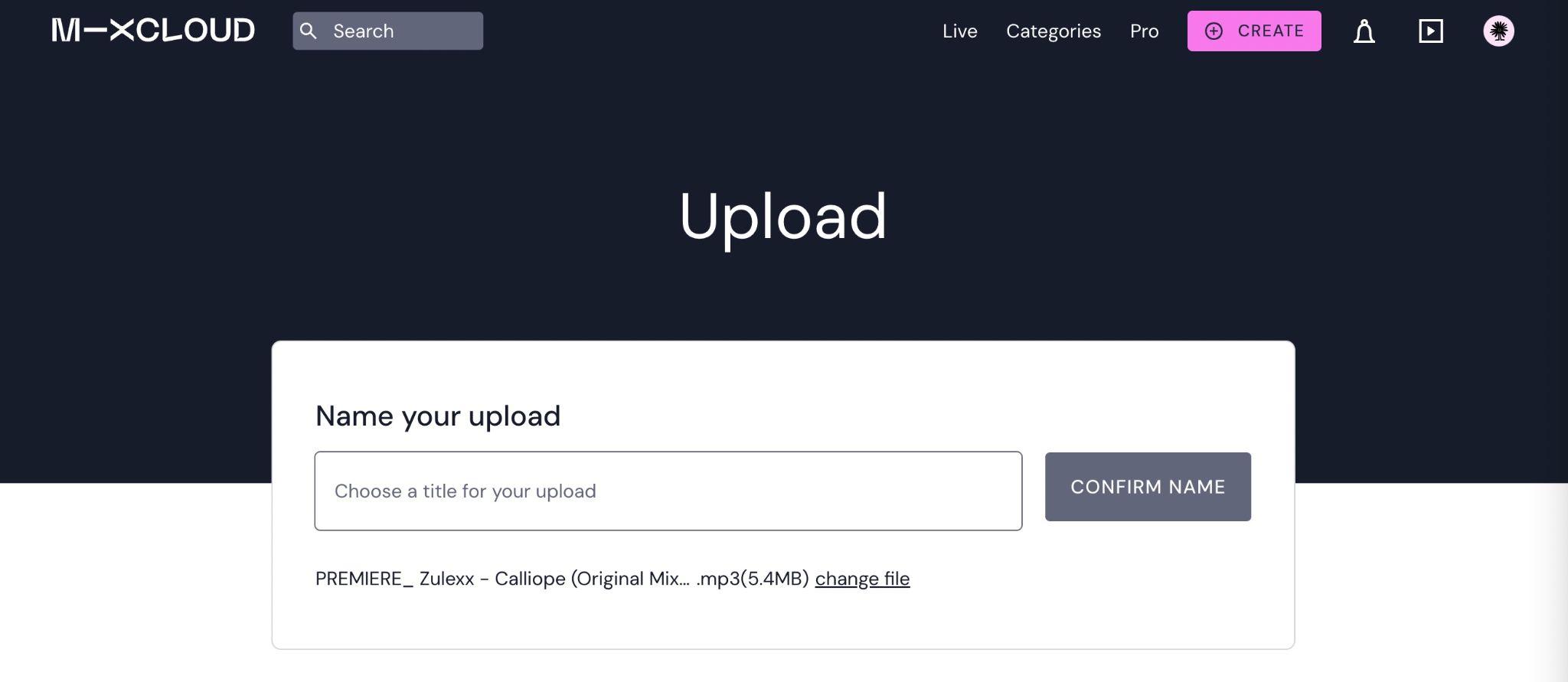Click the plus icon in Create
This screenshot has height=682, width=1568.
(1214, 31)
